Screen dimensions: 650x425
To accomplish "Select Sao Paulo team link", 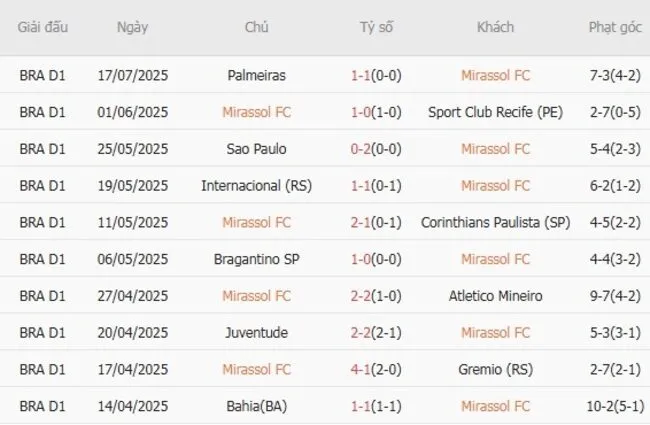I will 257,149.
